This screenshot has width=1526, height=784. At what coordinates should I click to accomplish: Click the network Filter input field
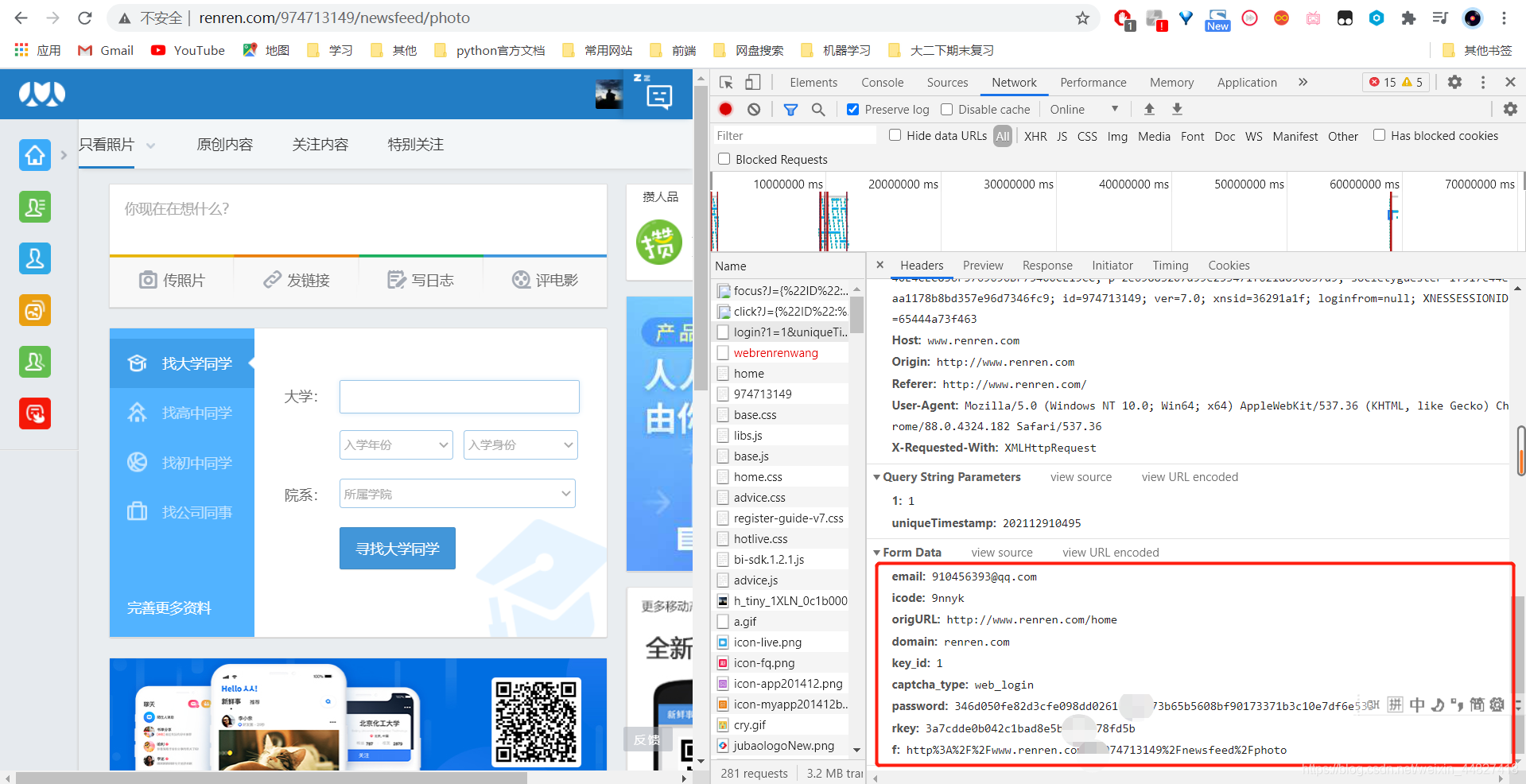(x=794, y=136)
